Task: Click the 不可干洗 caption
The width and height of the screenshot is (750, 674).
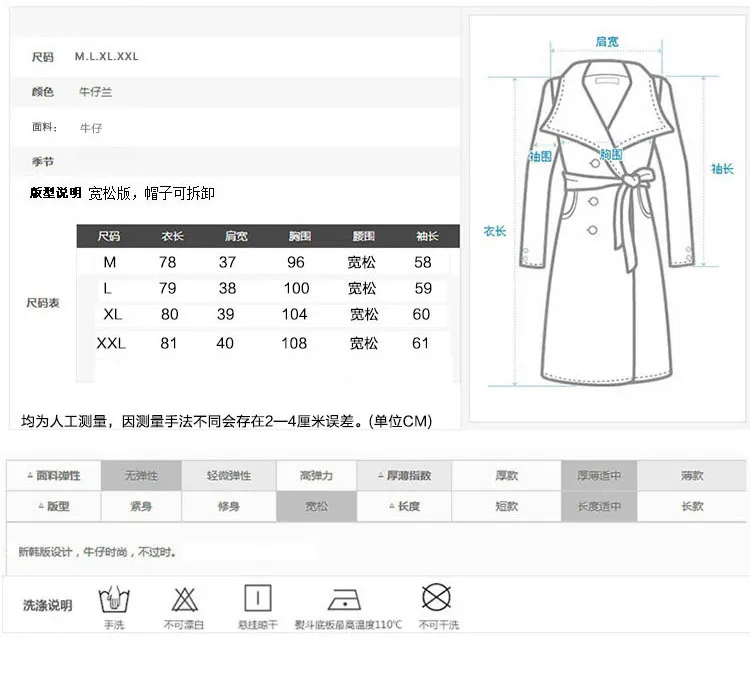Action: (439, 625)
